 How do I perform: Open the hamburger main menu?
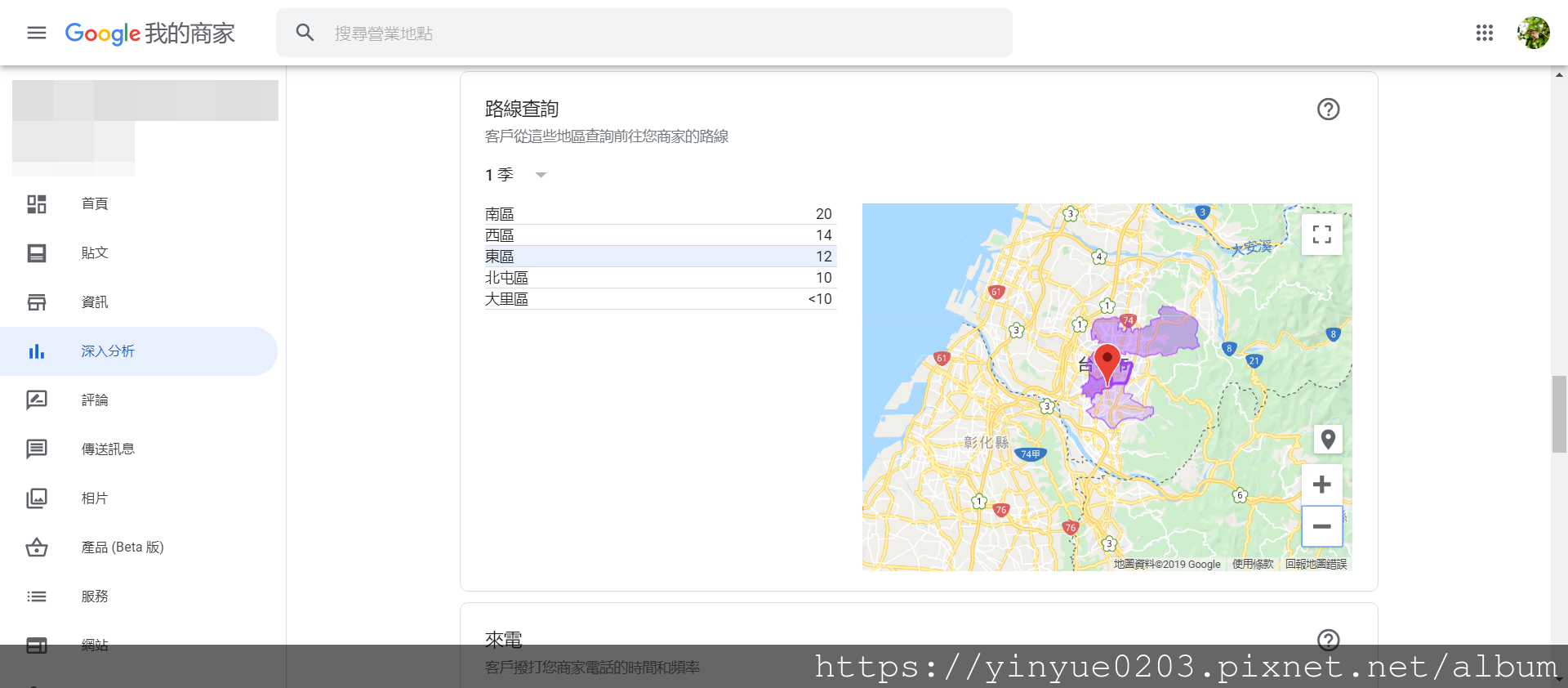point(37,33)
